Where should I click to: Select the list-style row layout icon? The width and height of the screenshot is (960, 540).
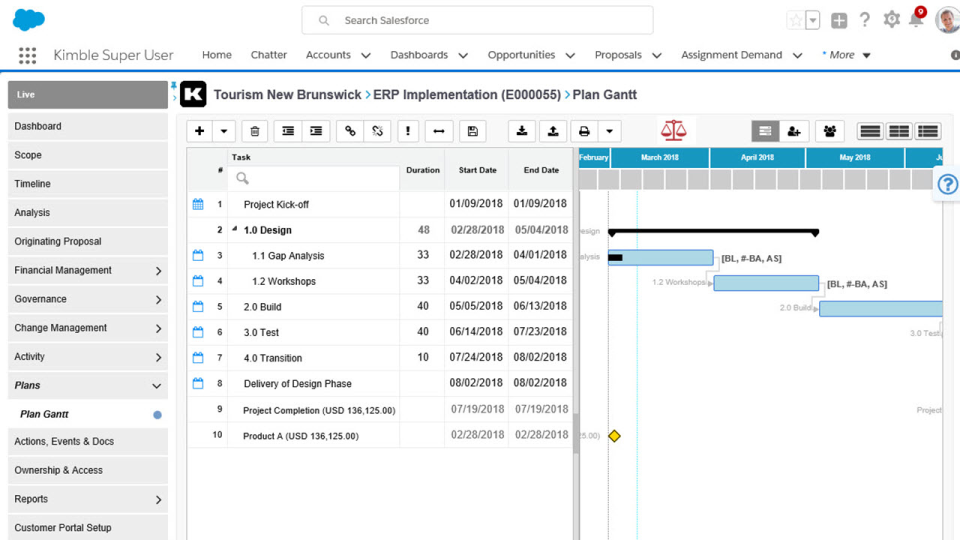(x=928, y=131)
